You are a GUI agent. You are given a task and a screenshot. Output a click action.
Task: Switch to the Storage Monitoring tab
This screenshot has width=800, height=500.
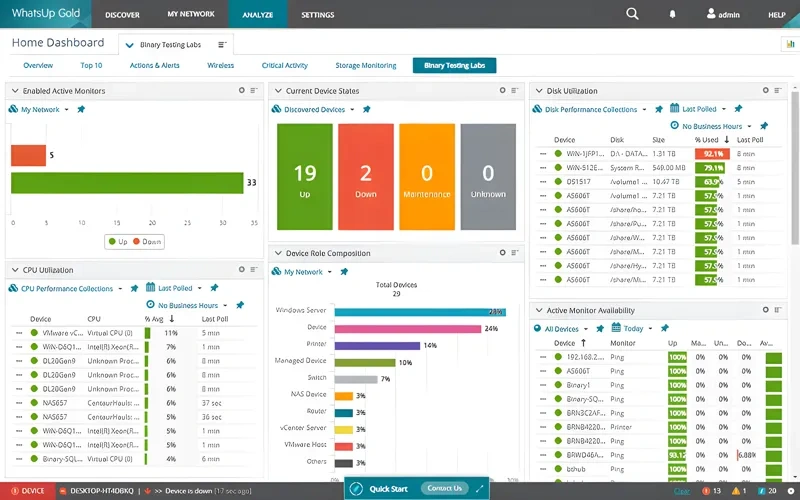point(366,65)
